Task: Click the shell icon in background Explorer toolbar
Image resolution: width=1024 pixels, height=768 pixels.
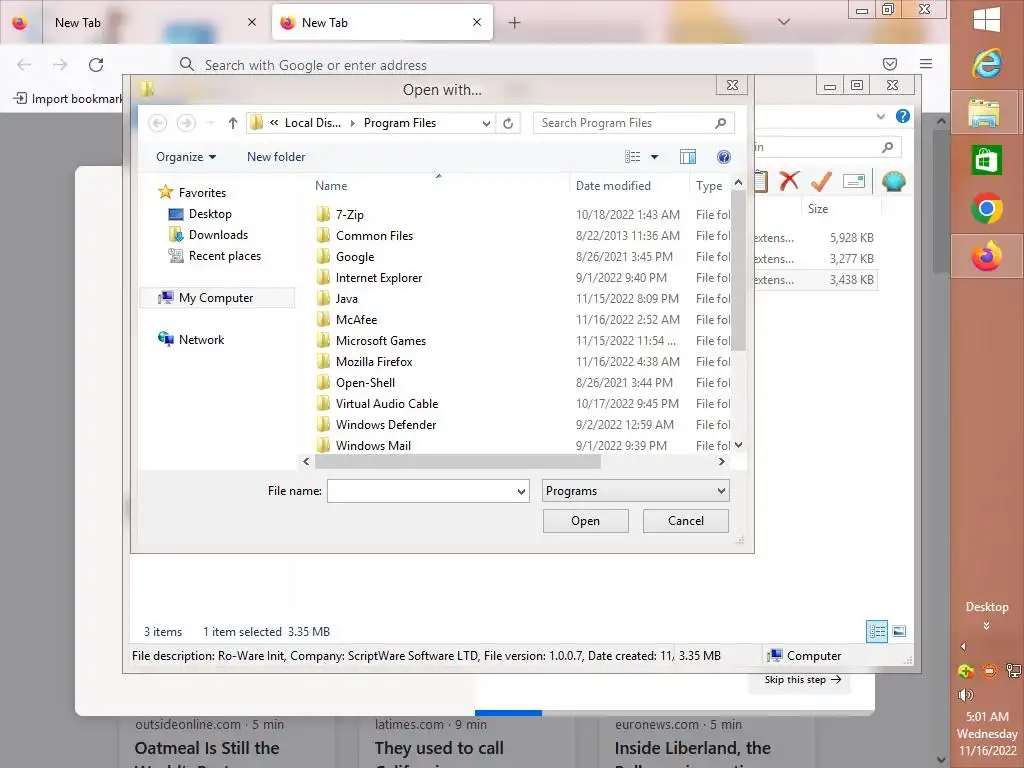Action: 893,181
